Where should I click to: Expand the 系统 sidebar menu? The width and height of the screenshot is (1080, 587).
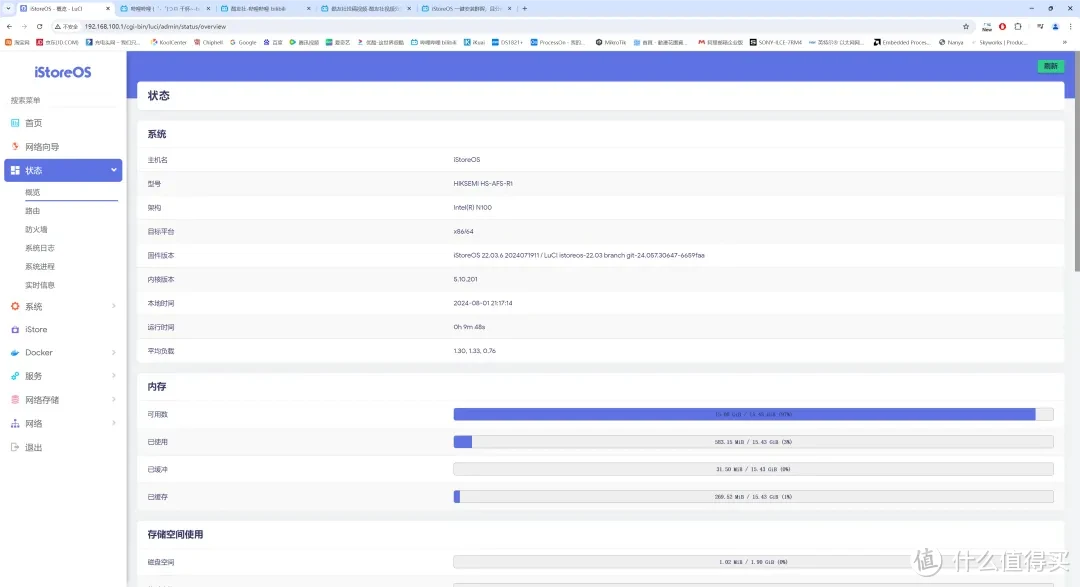coord(114,306)
